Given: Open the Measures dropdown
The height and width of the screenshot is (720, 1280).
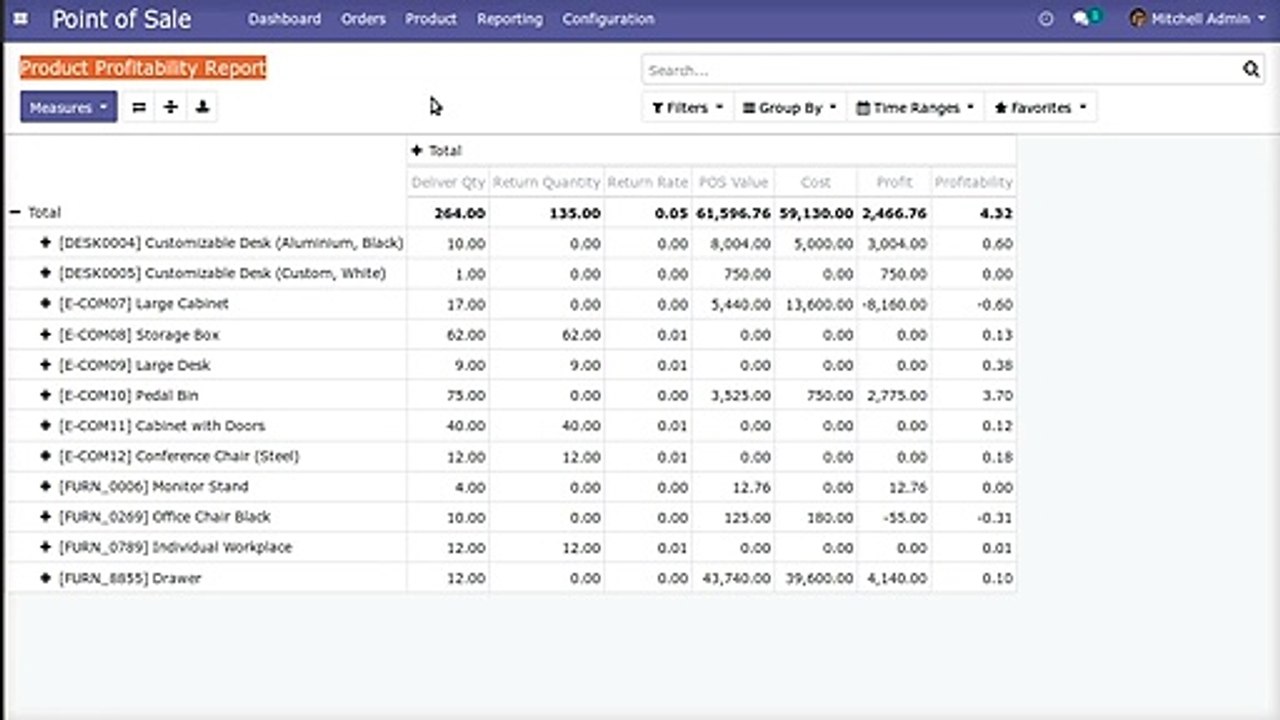Looking at the screenshot, I should tap(68, 107).
